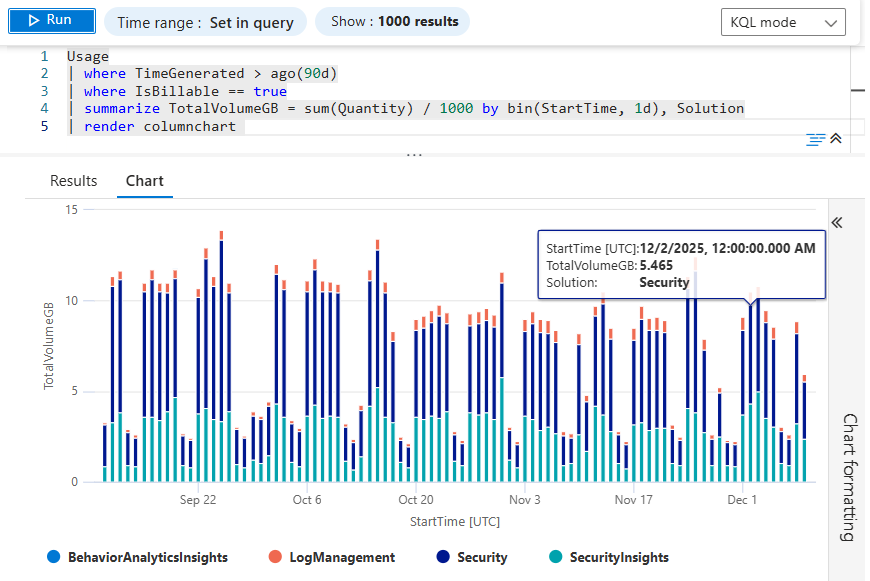870x581 pixels.
Task: Click the BehaviorAnalyticsInsights blue legend dot
Action: click(x=53, y=557)
